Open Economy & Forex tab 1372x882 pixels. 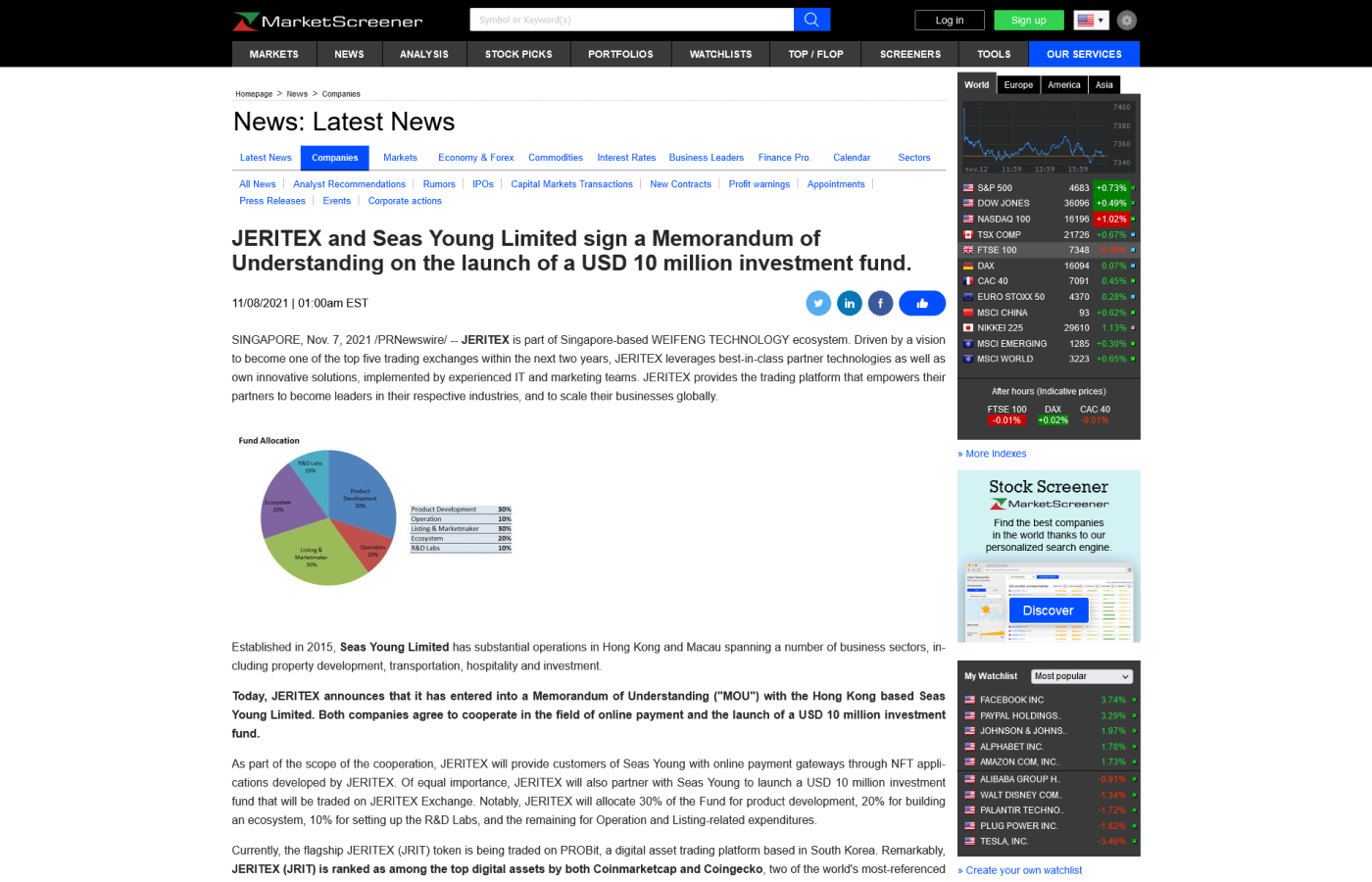click(476, 158)
